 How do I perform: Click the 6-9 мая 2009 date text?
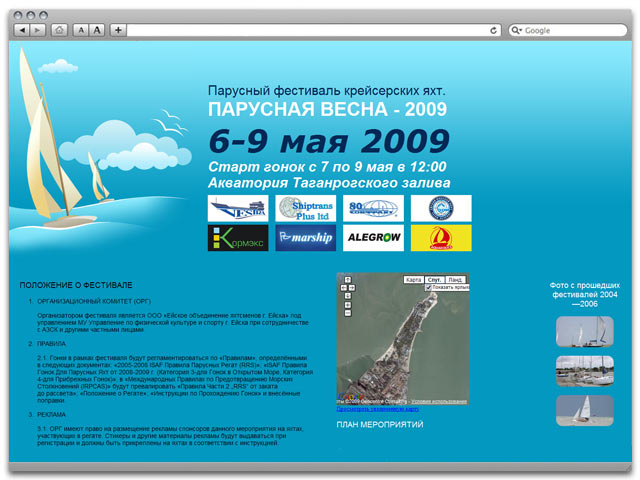(x=329, y=141)
